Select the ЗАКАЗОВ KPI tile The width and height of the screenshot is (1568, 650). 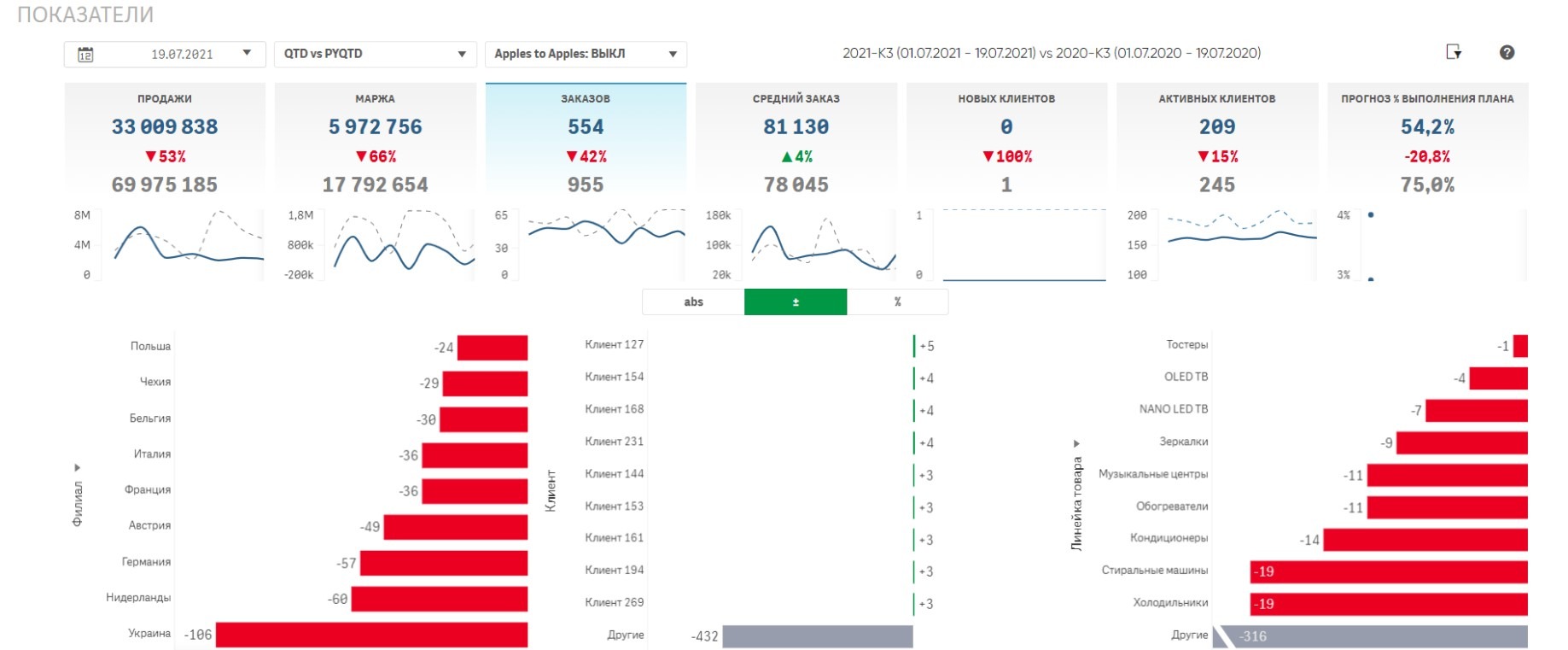click(586, 141)
